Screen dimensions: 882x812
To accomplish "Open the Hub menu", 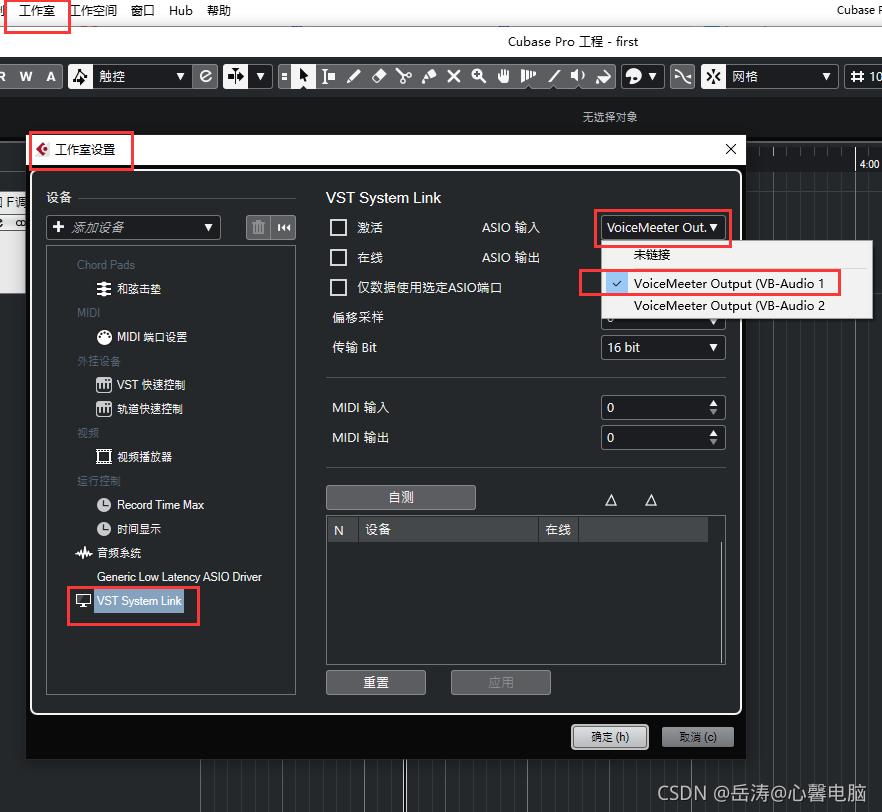I will tap(181, 11).
